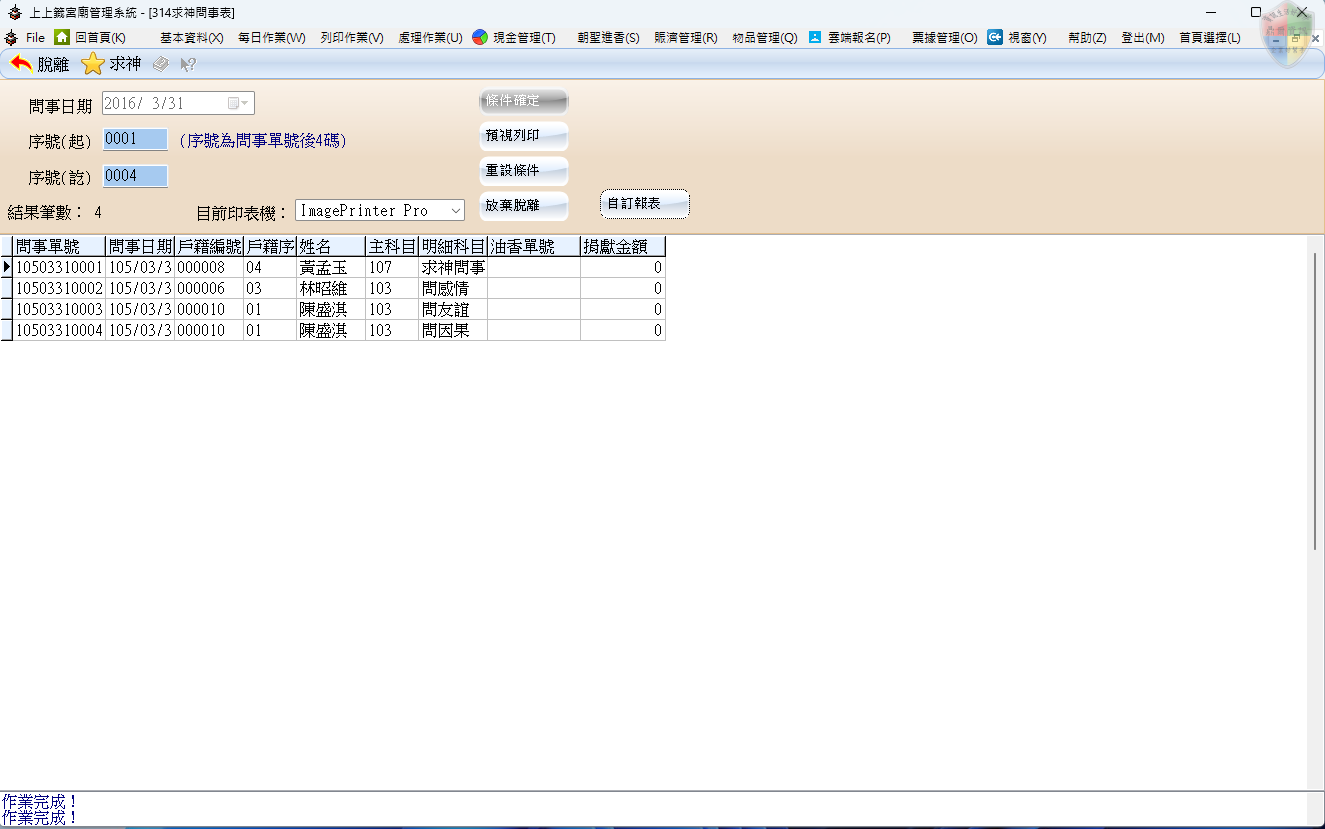
Task: Click the 序號(起) input field
Action: (x=135, y=139)
